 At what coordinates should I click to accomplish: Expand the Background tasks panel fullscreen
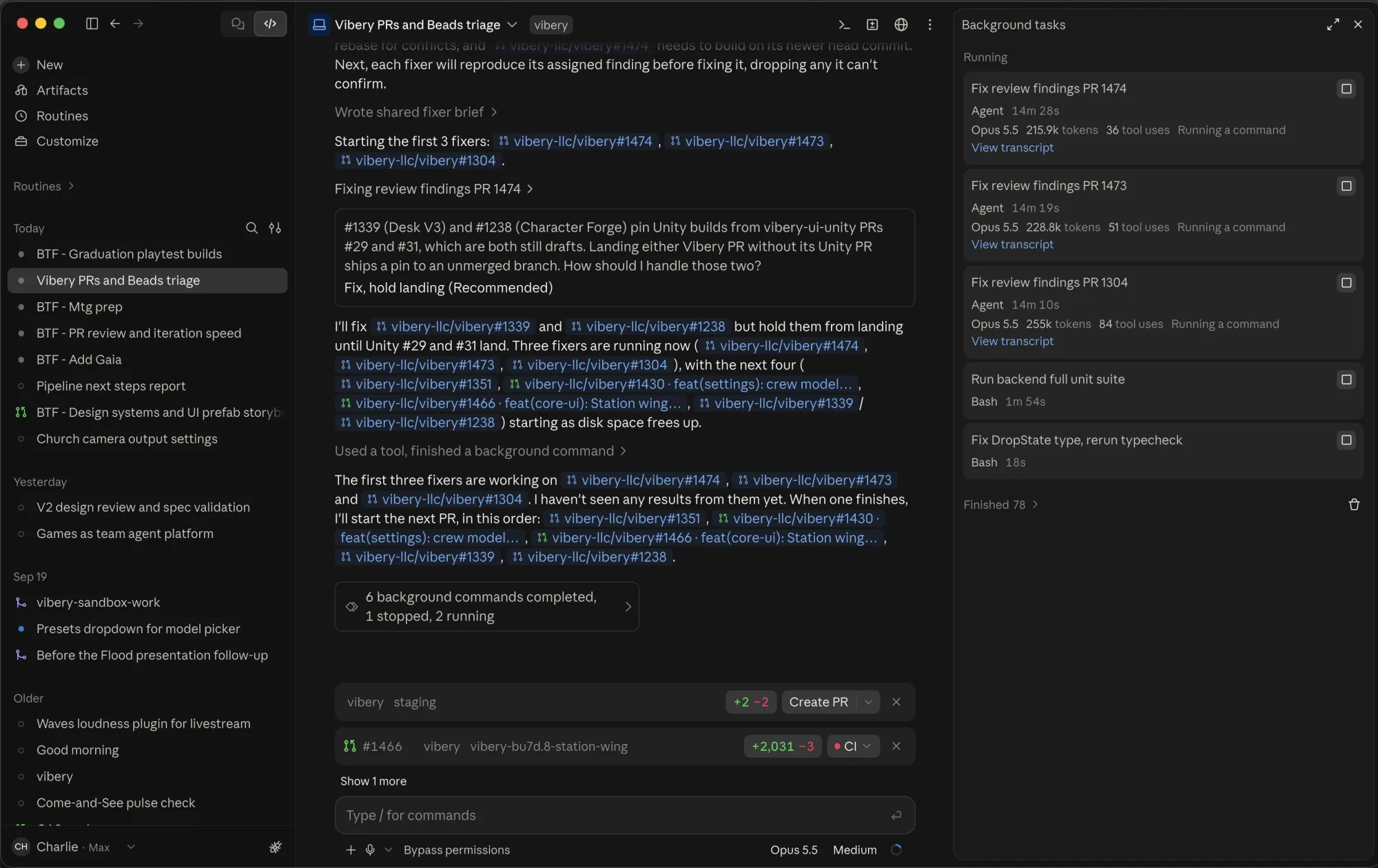[1333, 25]
